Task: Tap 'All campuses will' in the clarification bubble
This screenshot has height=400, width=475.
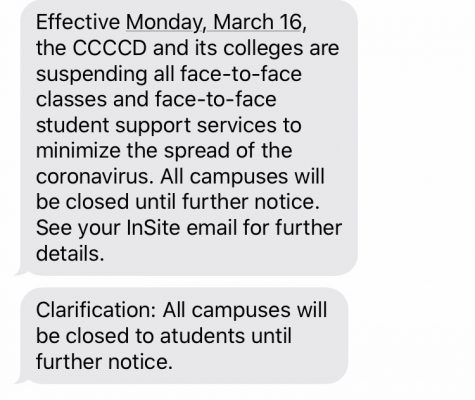Action: point(245,310)
